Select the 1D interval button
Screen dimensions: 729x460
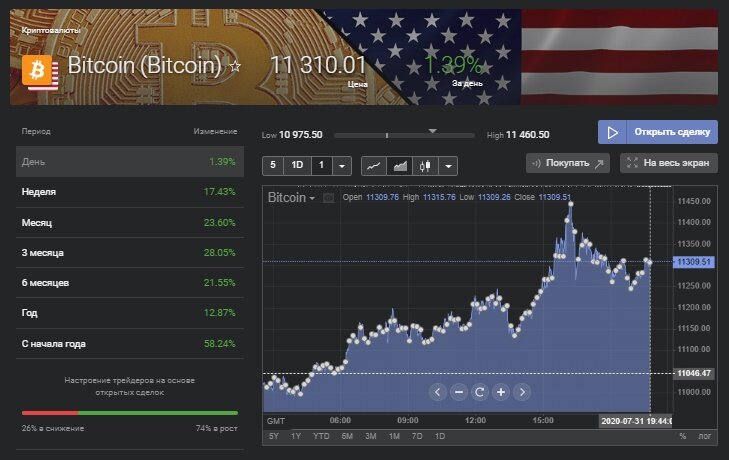[297, 165]
